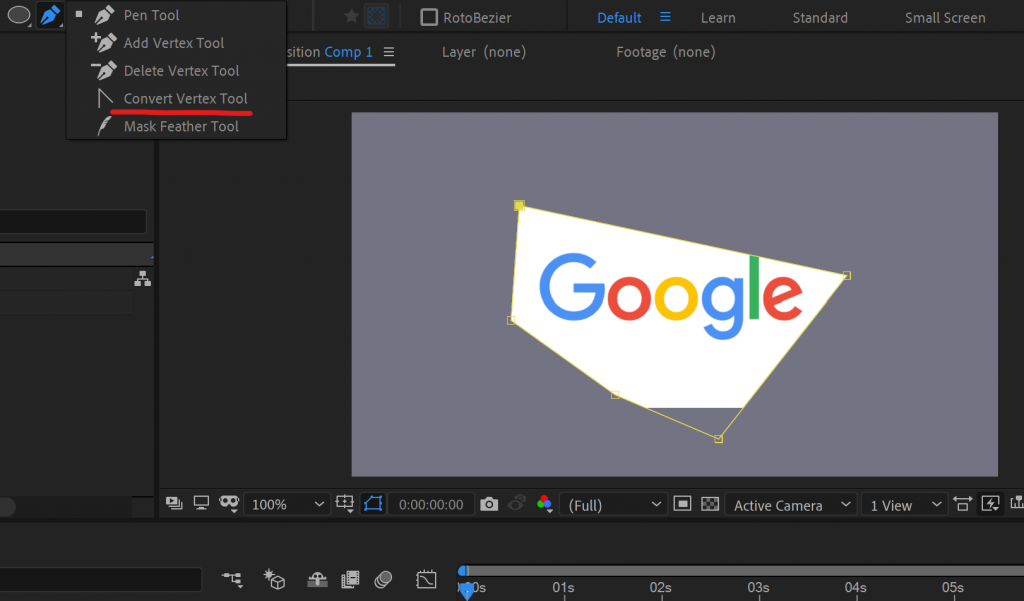Open the Comp 1 composition tab
1024x601 pixels.
[x=348, y=52]
